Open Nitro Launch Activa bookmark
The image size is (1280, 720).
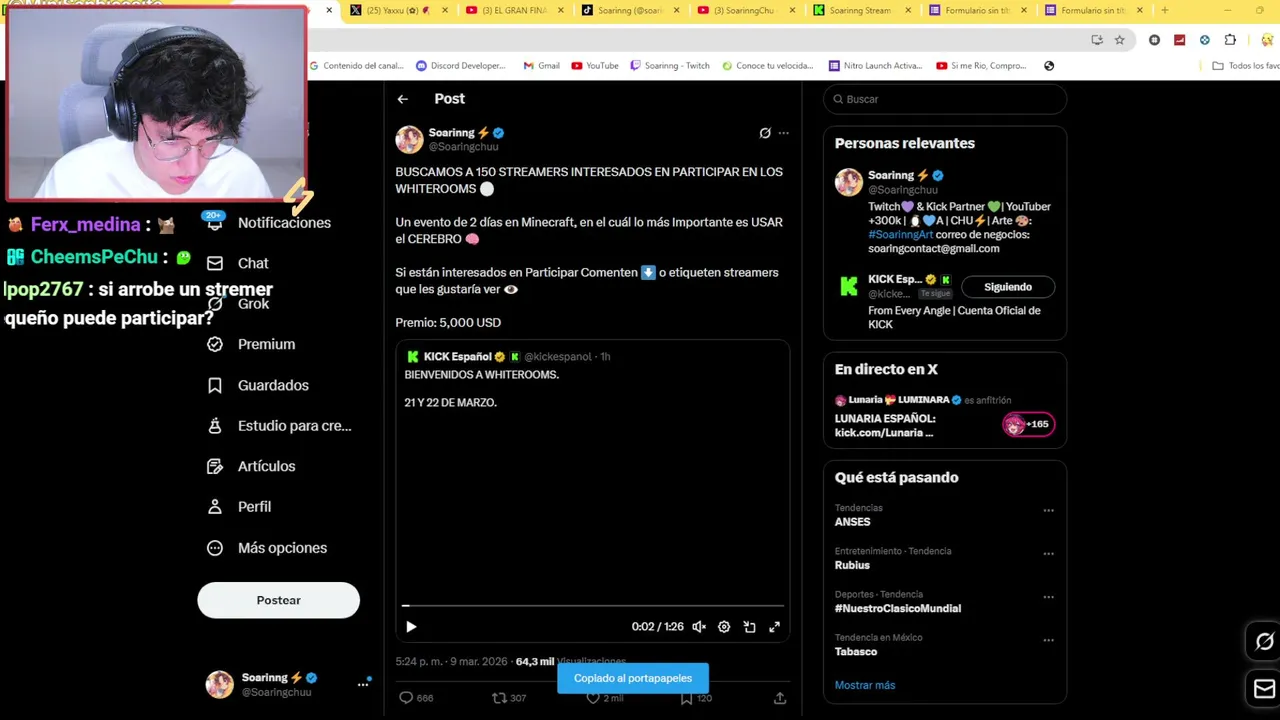tap(875, 66)
